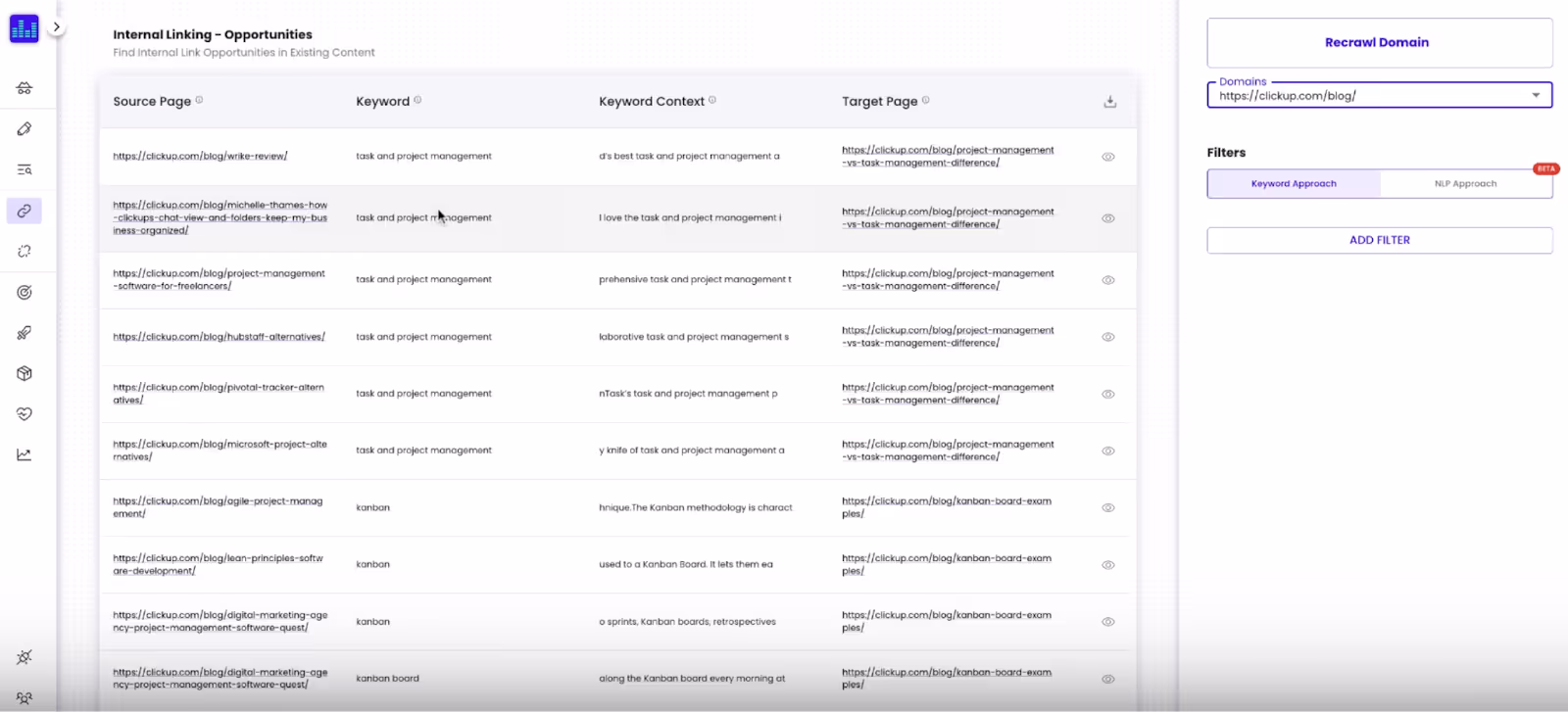
Task: Open the line chart analytics icon
Action: coord(24,454)
